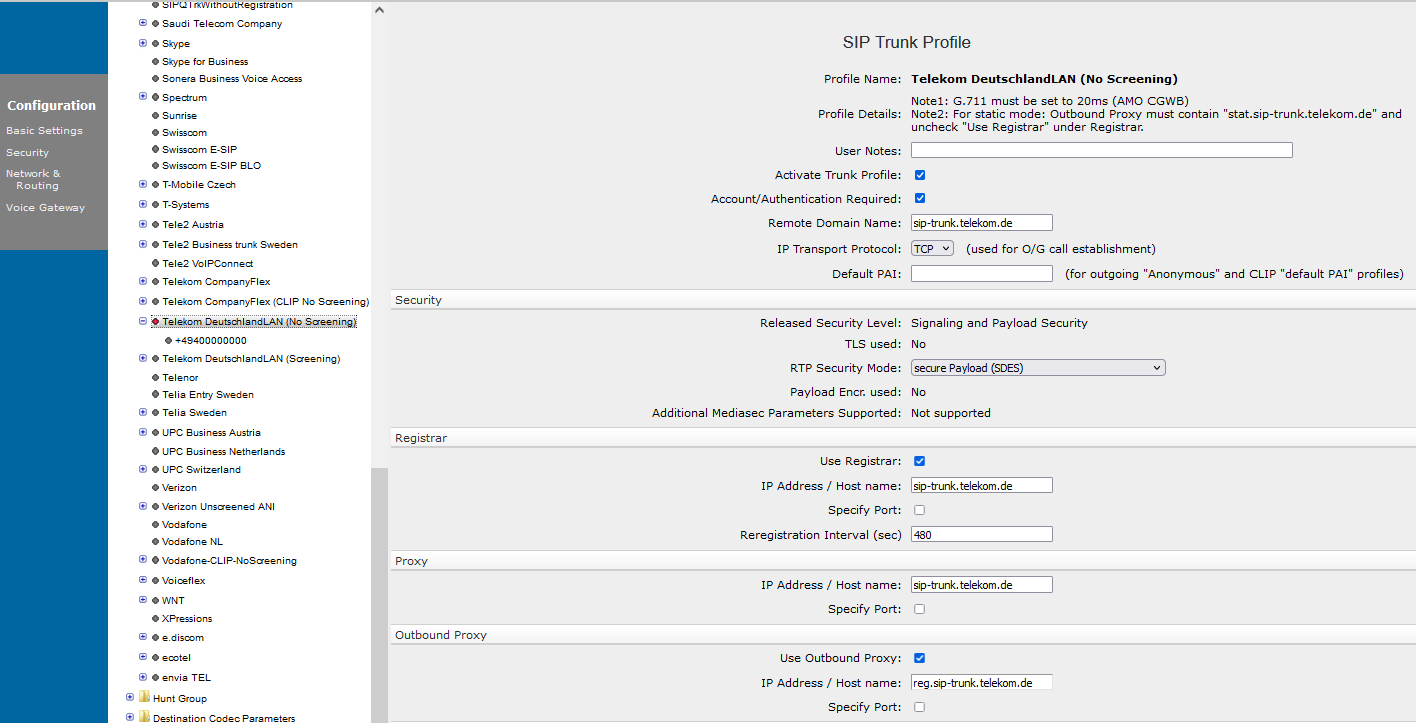Expand the Skype tree node
This screenshot has width=1416, height=723.
pos(143,43)
